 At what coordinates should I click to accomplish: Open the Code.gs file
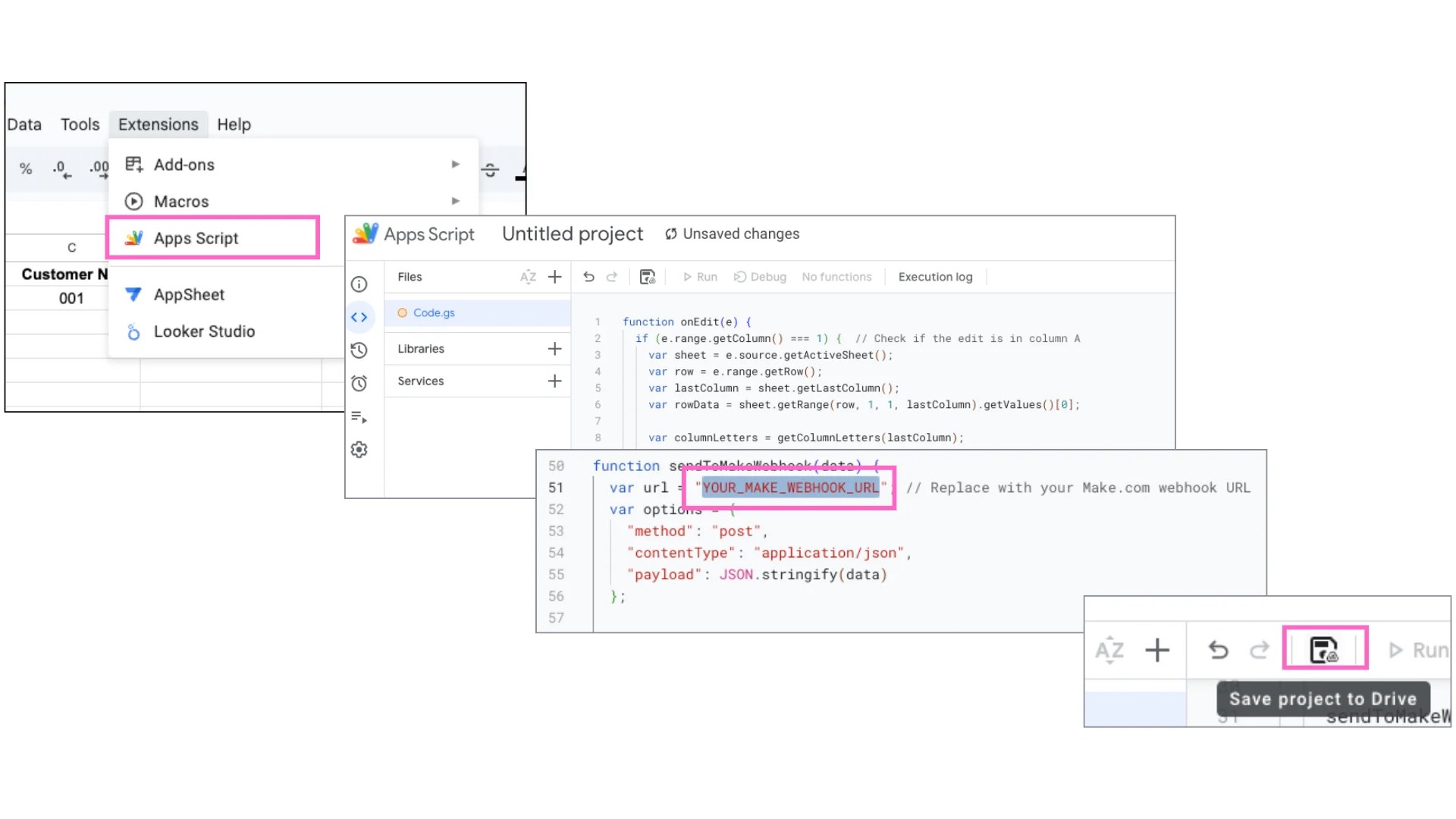[x=477, y=312]
